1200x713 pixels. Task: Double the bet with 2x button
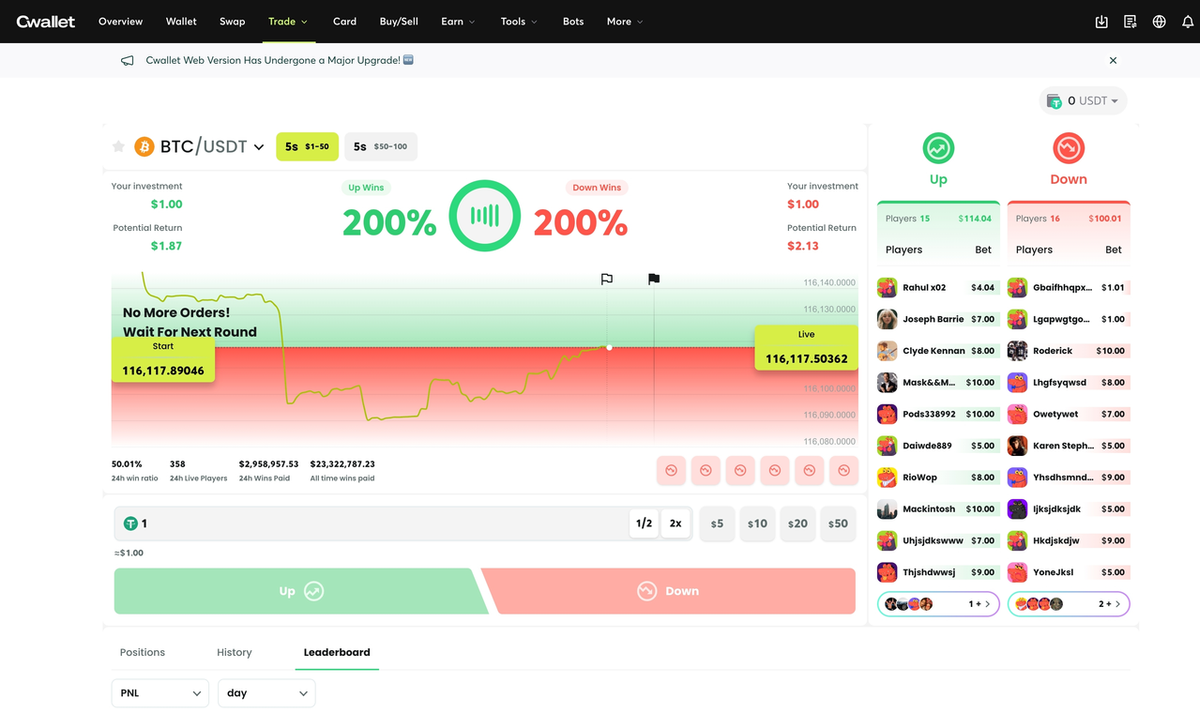click(x=676, y=523)
